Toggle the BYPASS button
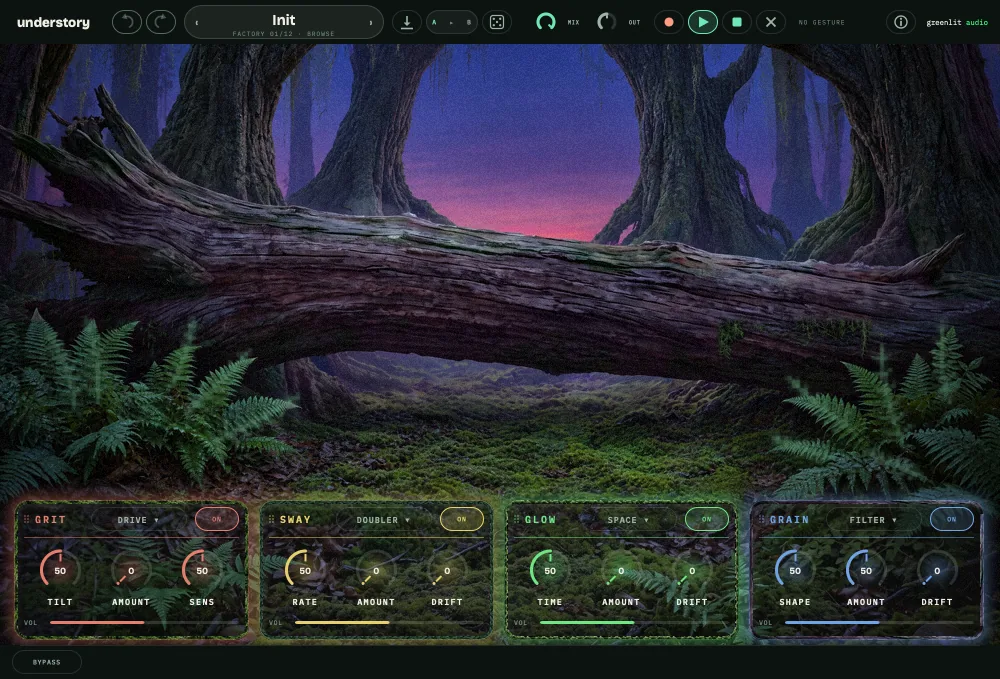1000x679 pixels. pyautogui.click(x=47, y=662)
